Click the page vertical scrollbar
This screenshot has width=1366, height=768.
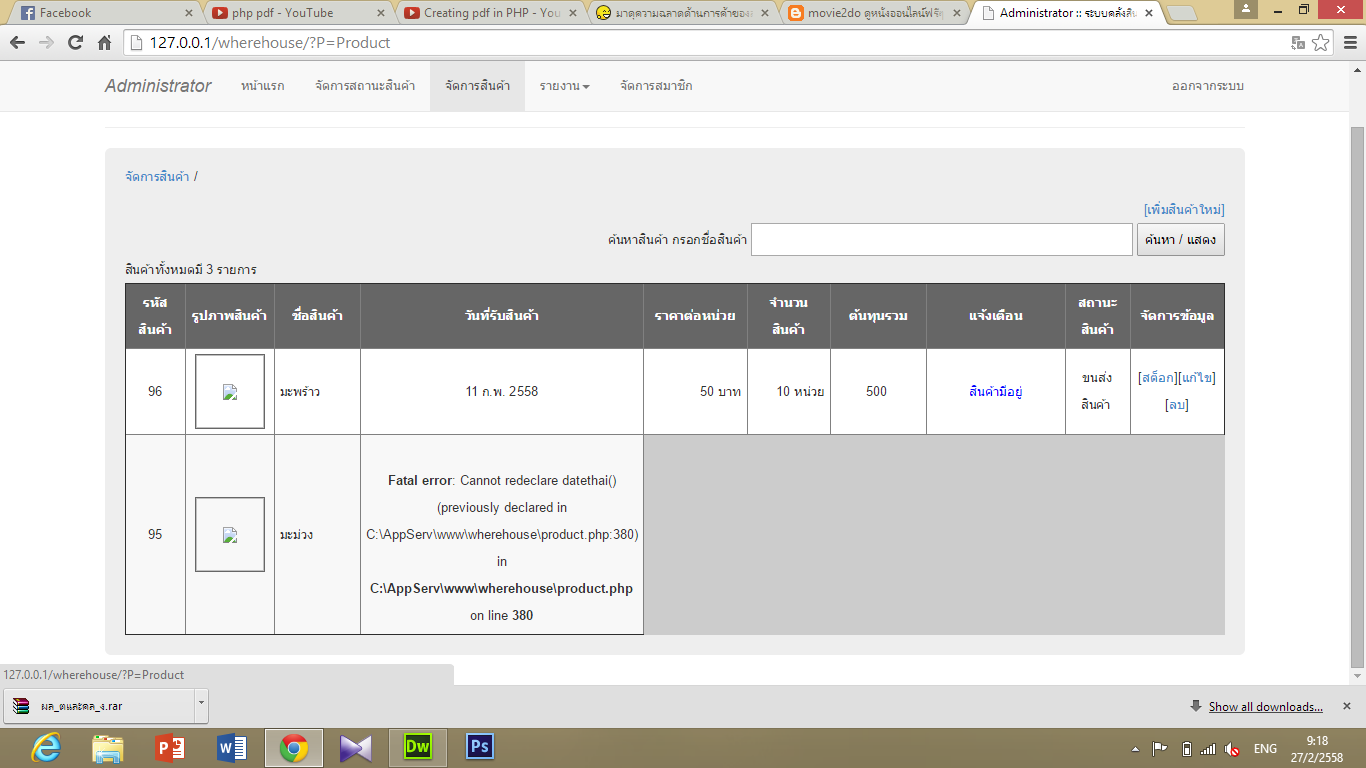pos(1357,396)
